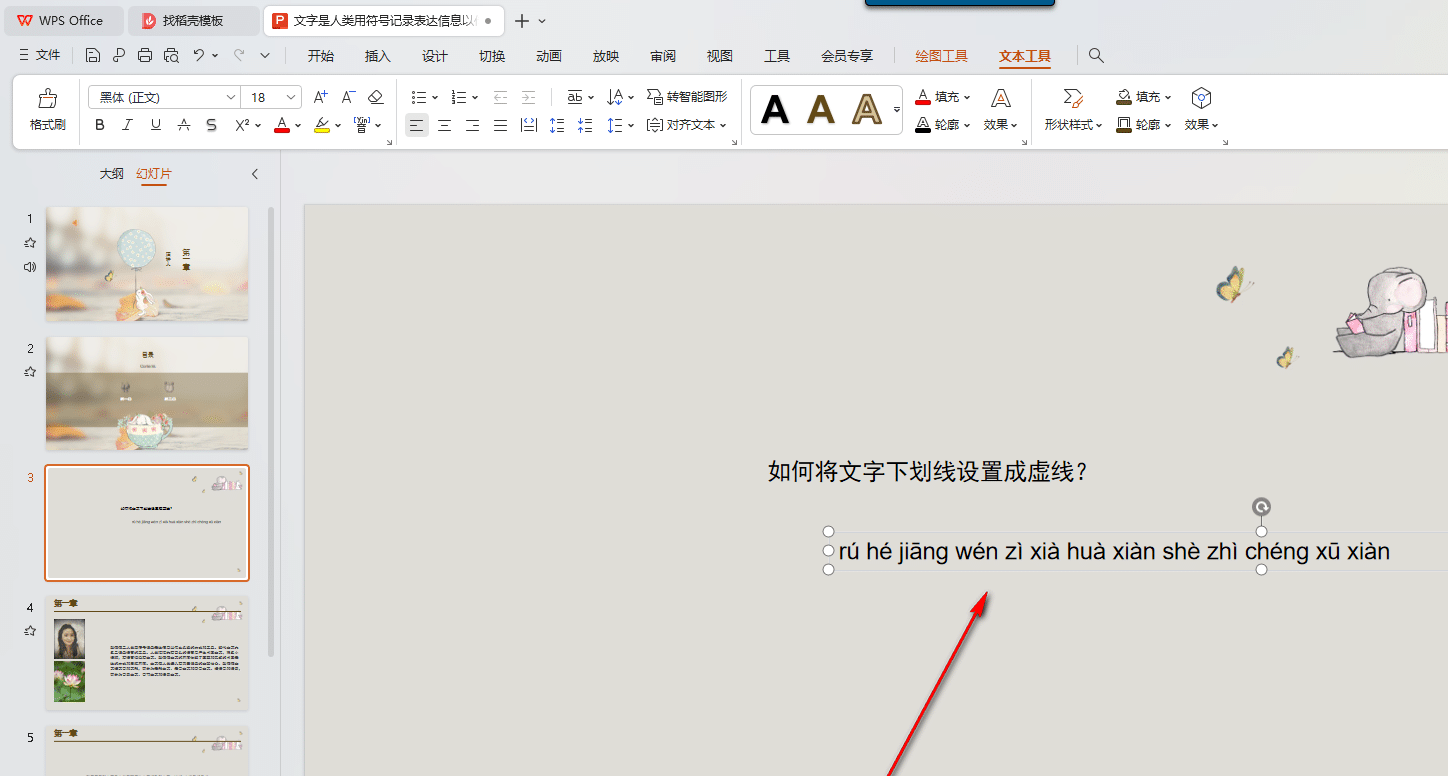The width and height of the screenshot is (1448, 776).
Task: Switch to the 找稻壳模板 browser tab
Action: pos(193,20)
